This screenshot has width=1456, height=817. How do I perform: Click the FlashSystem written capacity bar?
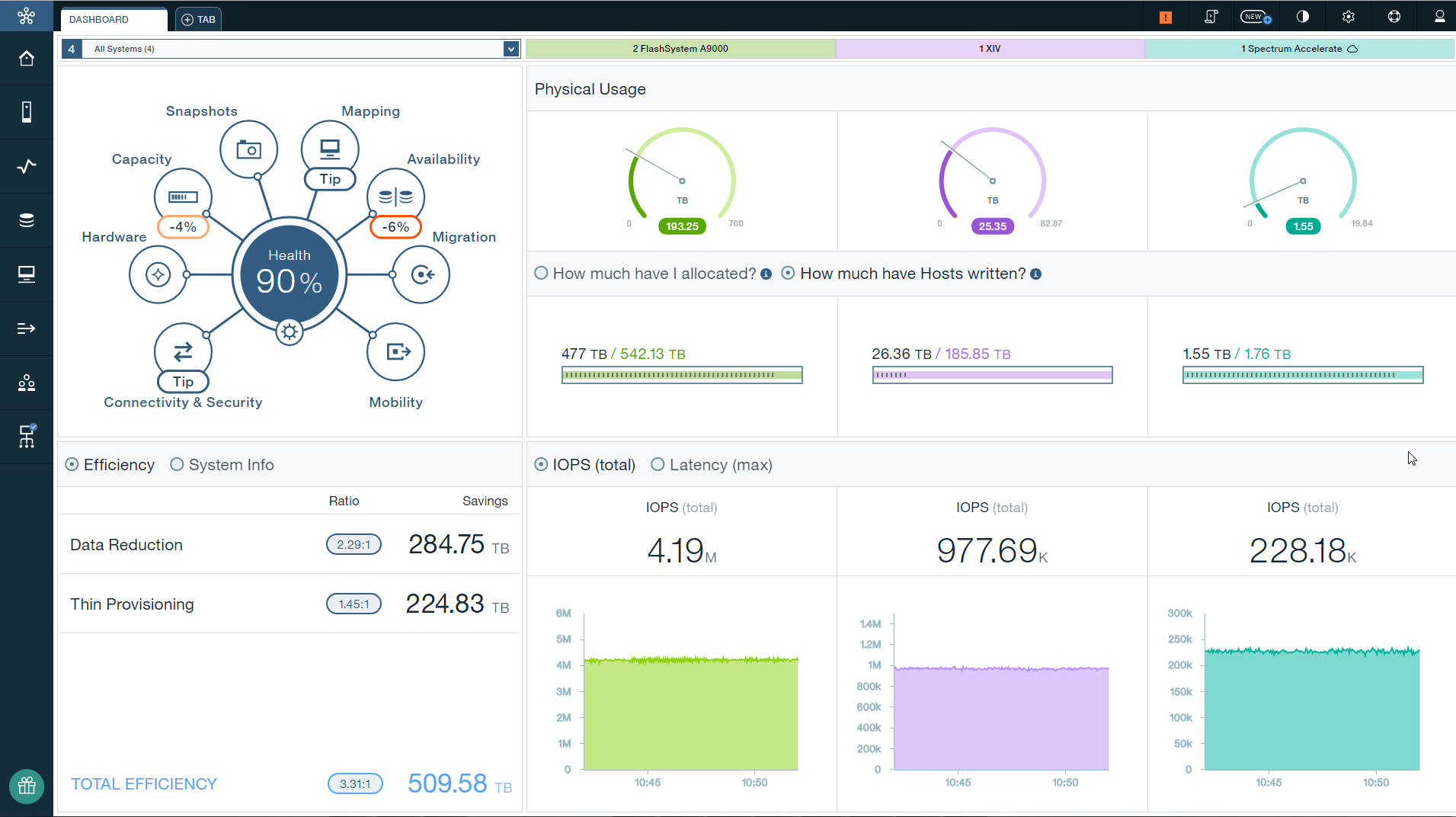(682, 375)
